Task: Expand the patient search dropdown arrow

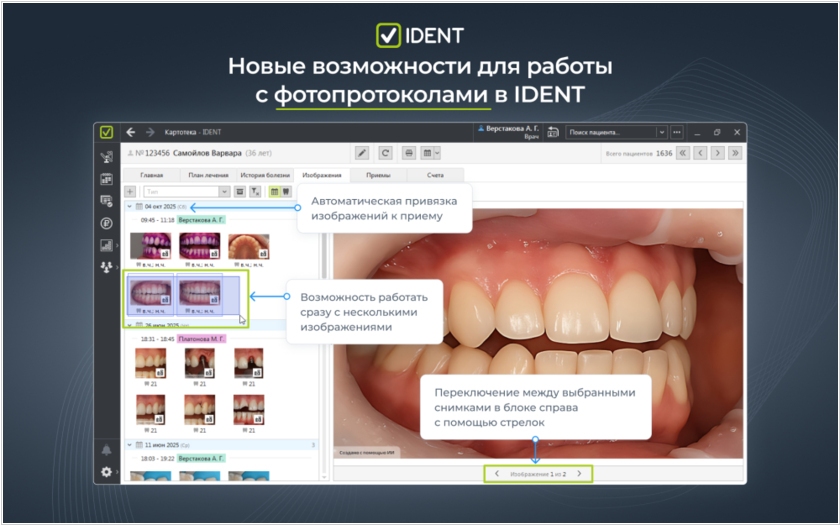Action: (661, 132)
